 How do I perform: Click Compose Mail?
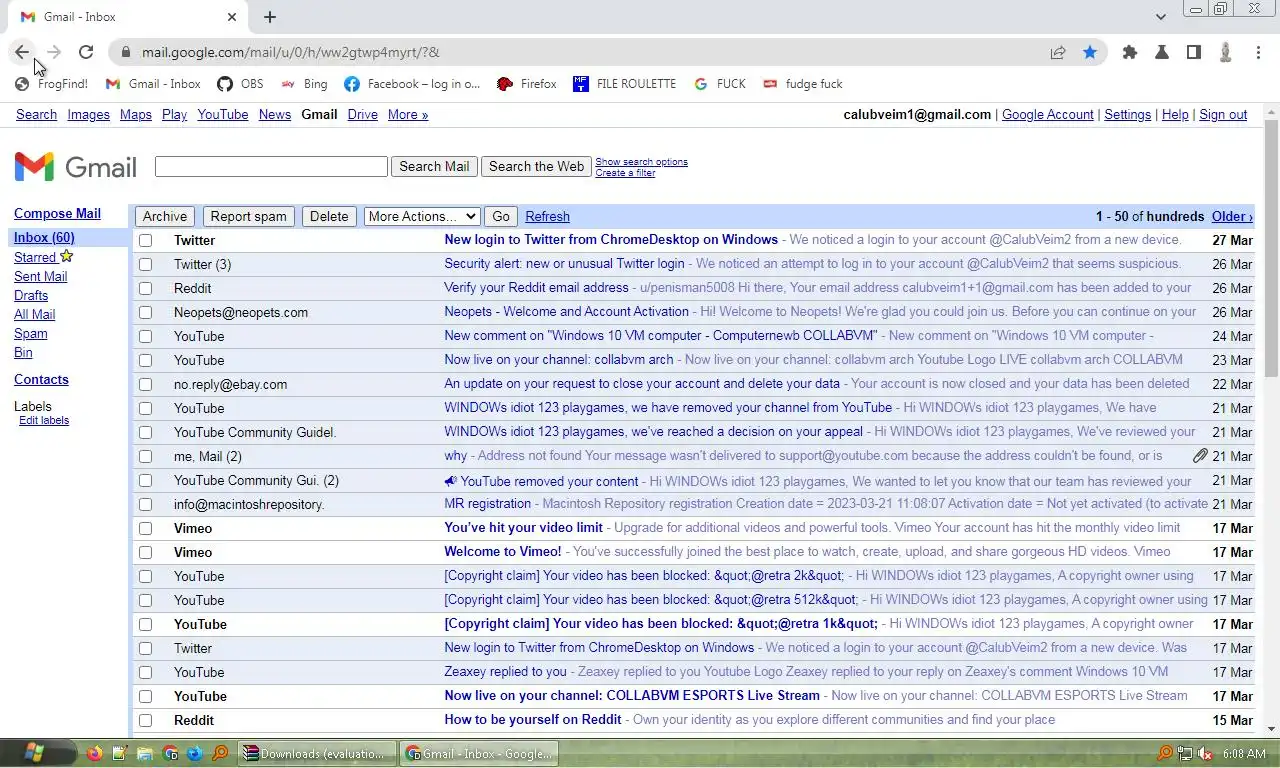tap(57, 213)
